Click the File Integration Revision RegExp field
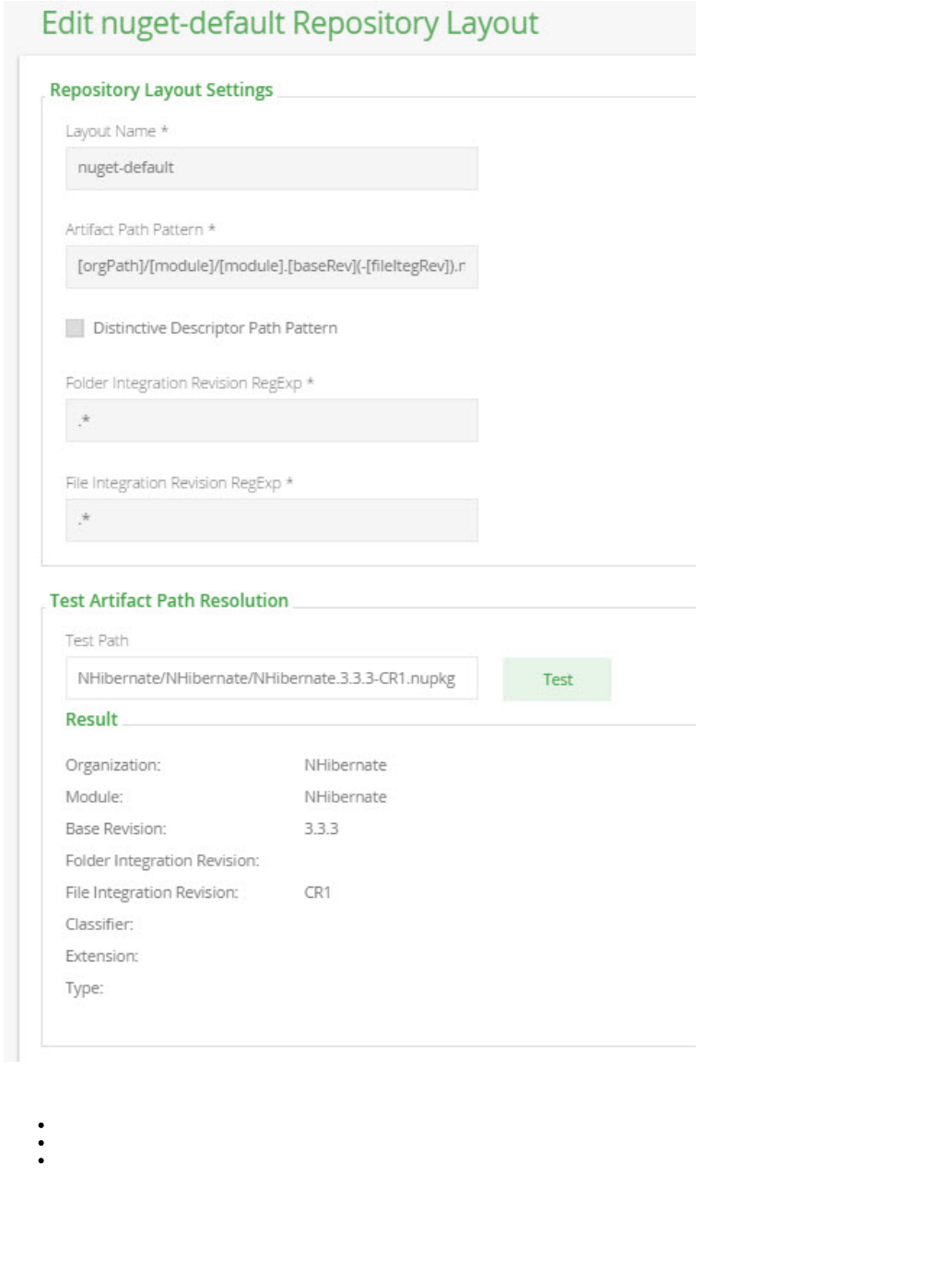This screenshot has height=1283, width=952. (x=271, y=520)
